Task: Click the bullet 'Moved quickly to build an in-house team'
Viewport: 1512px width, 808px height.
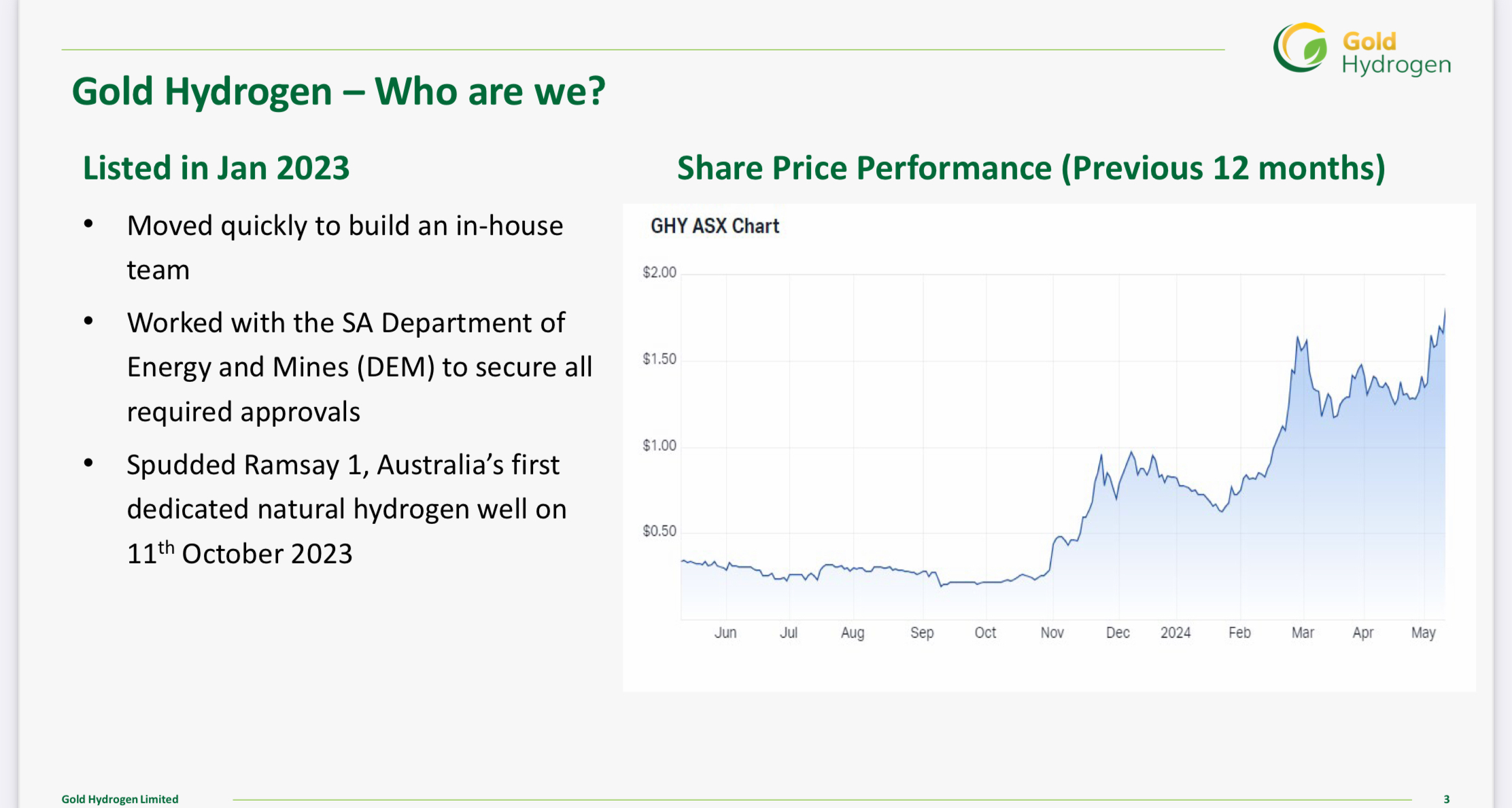Action: pos(345,247)
